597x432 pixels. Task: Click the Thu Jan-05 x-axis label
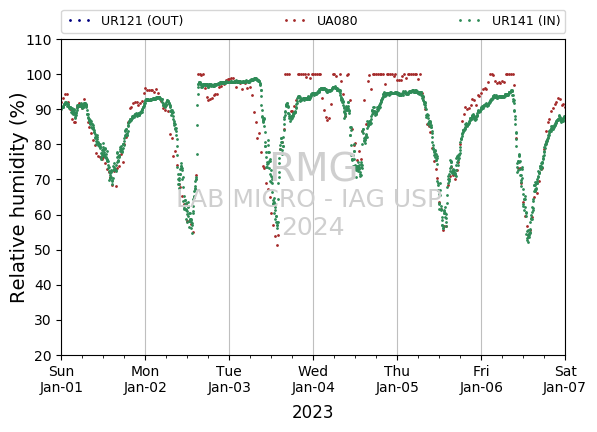pyautogui.click(x=397, y=379)
